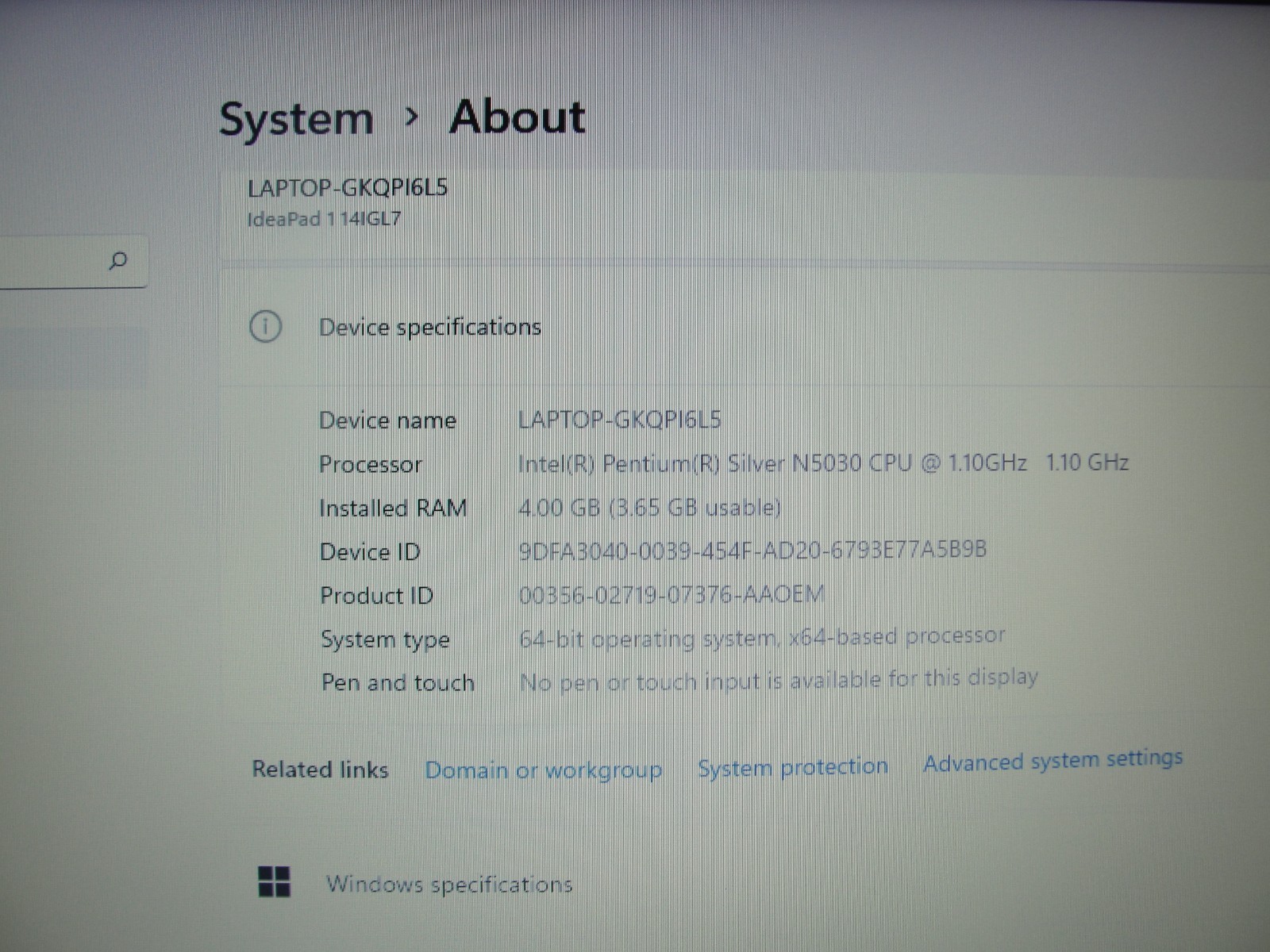
Task: Click the settings search field
Action: pyautogui.click(x=73, y=261)
